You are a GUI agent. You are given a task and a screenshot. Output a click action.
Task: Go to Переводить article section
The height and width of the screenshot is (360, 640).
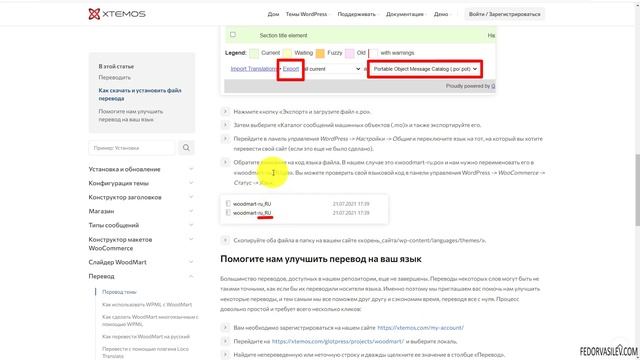click(115, 78)
